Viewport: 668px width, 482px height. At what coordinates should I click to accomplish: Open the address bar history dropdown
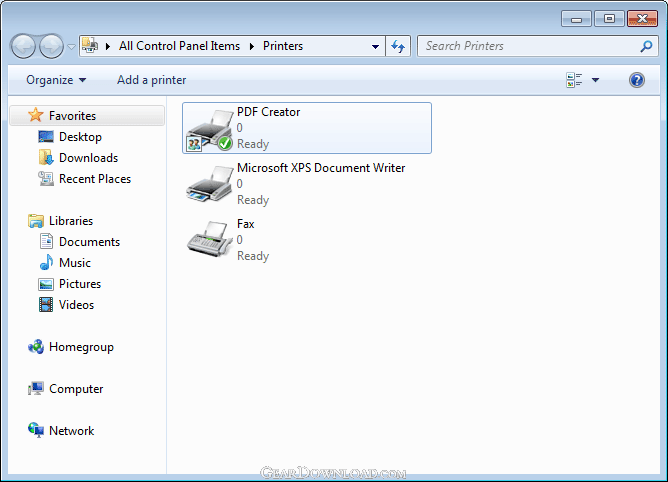click(x=375, y=46)
